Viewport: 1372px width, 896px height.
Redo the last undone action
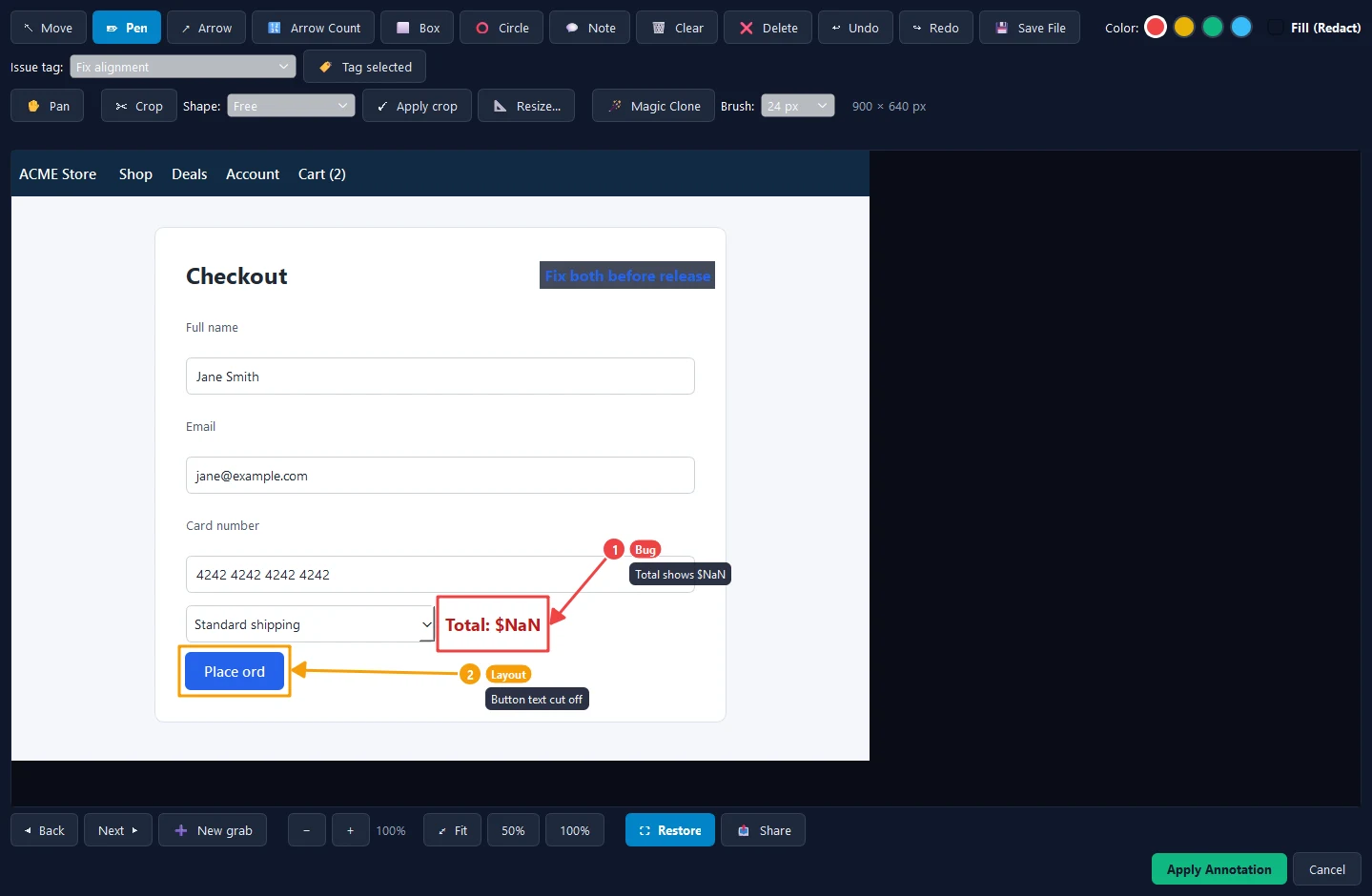pyautogui.click(x=936, y=28)
